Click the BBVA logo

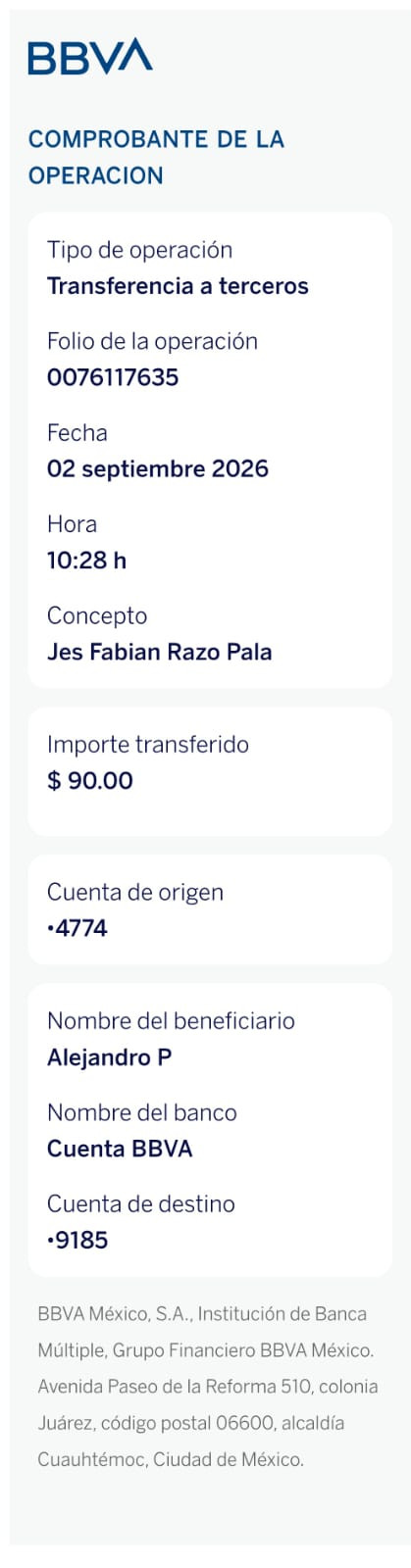point(90,57)
